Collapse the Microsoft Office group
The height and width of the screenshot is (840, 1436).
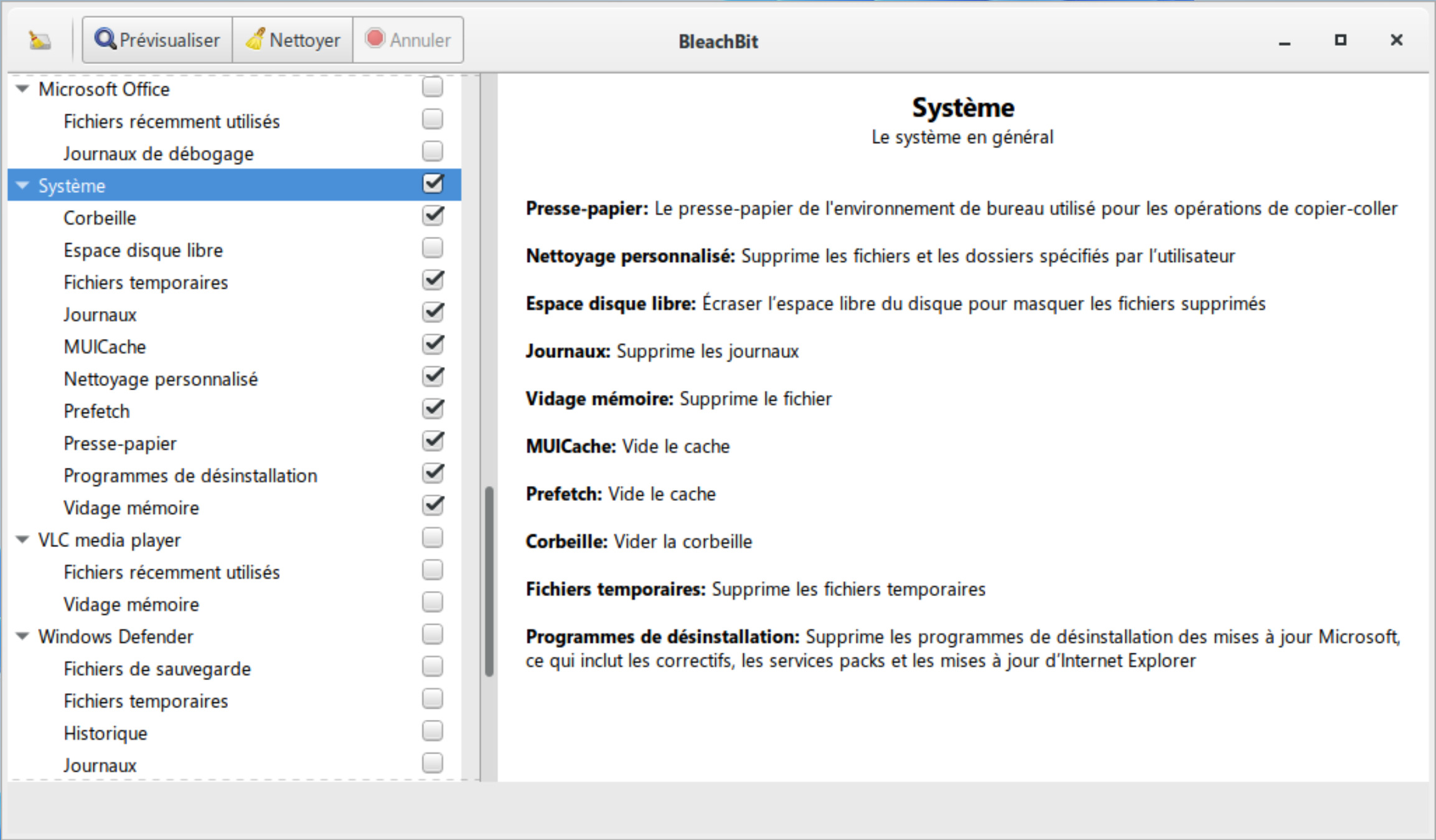pos(22,89)
